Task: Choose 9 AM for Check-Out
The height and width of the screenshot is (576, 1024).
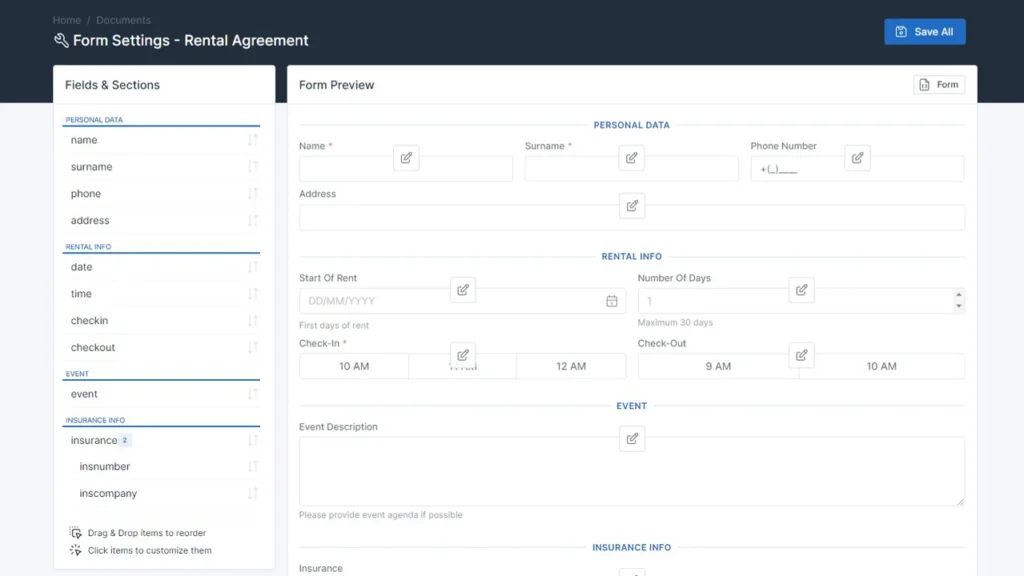Action: pos(718,366)
